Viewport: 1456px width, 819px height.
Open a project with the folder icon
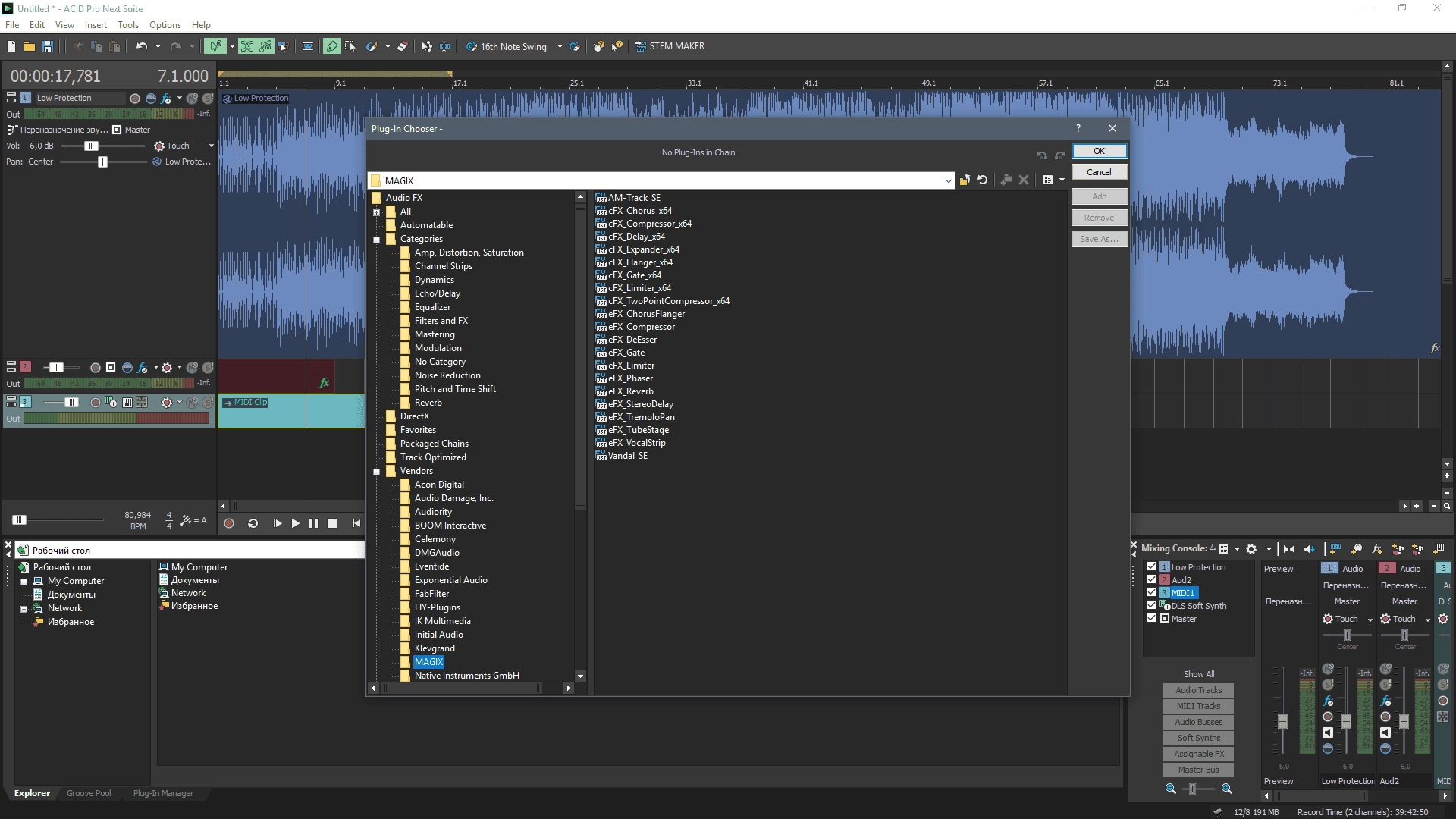coord(29,46)
